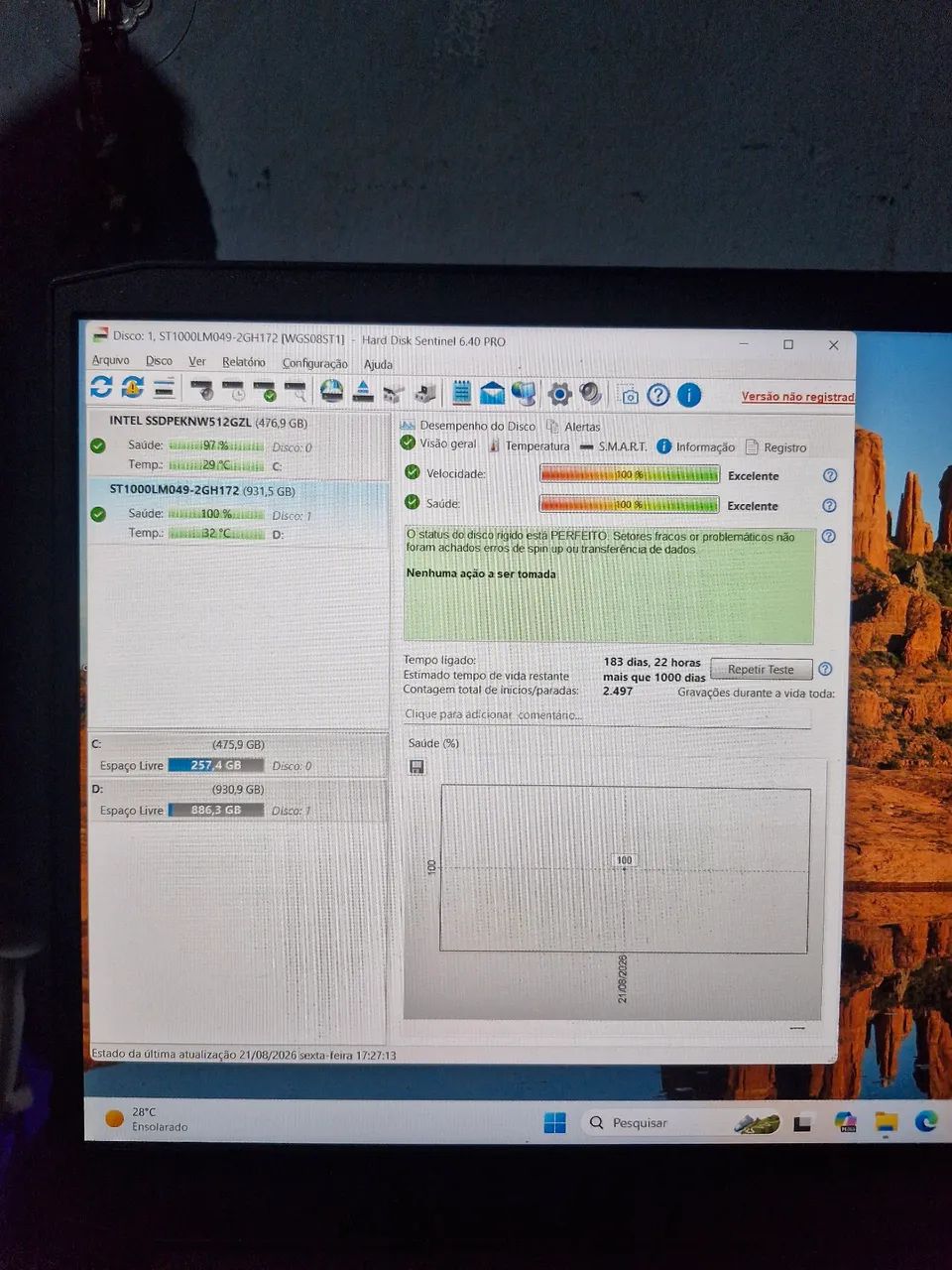
Task: Open Disco menu
Action: [159, 361]
